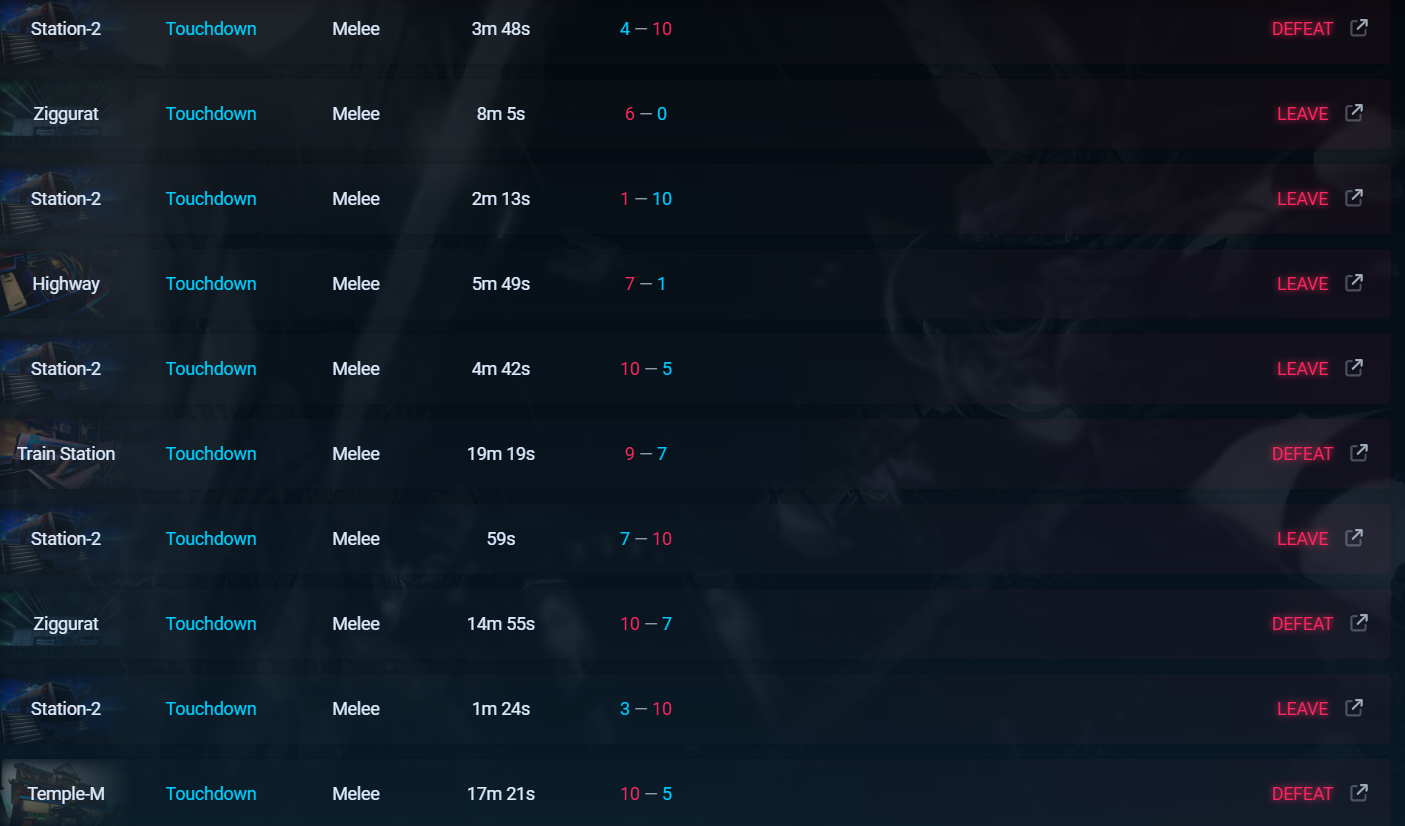
Task: Click Touchdown link for 8m 5s Ziggurat match
Action: (211, 114)
